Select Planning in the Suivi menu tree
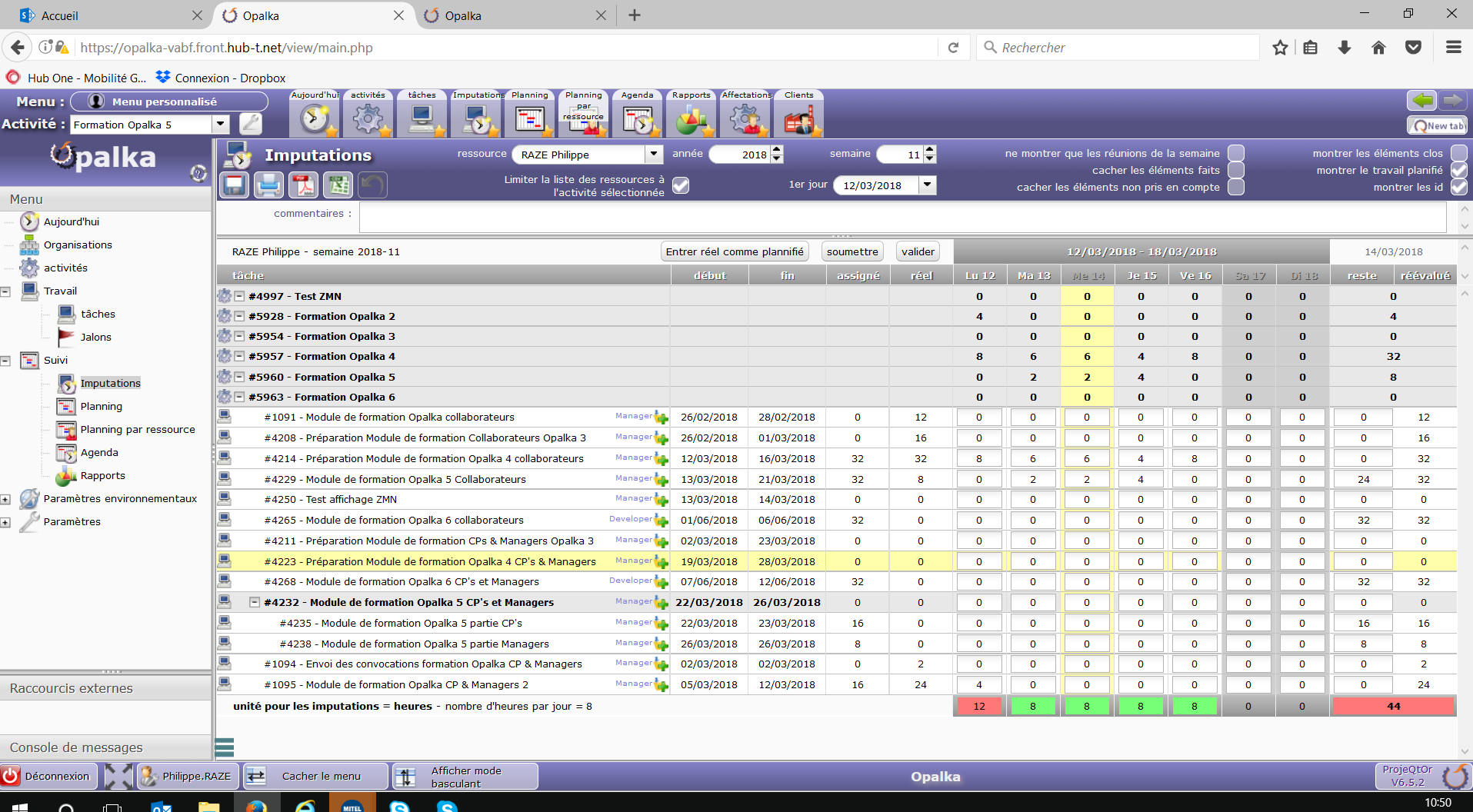 point(101,406)
